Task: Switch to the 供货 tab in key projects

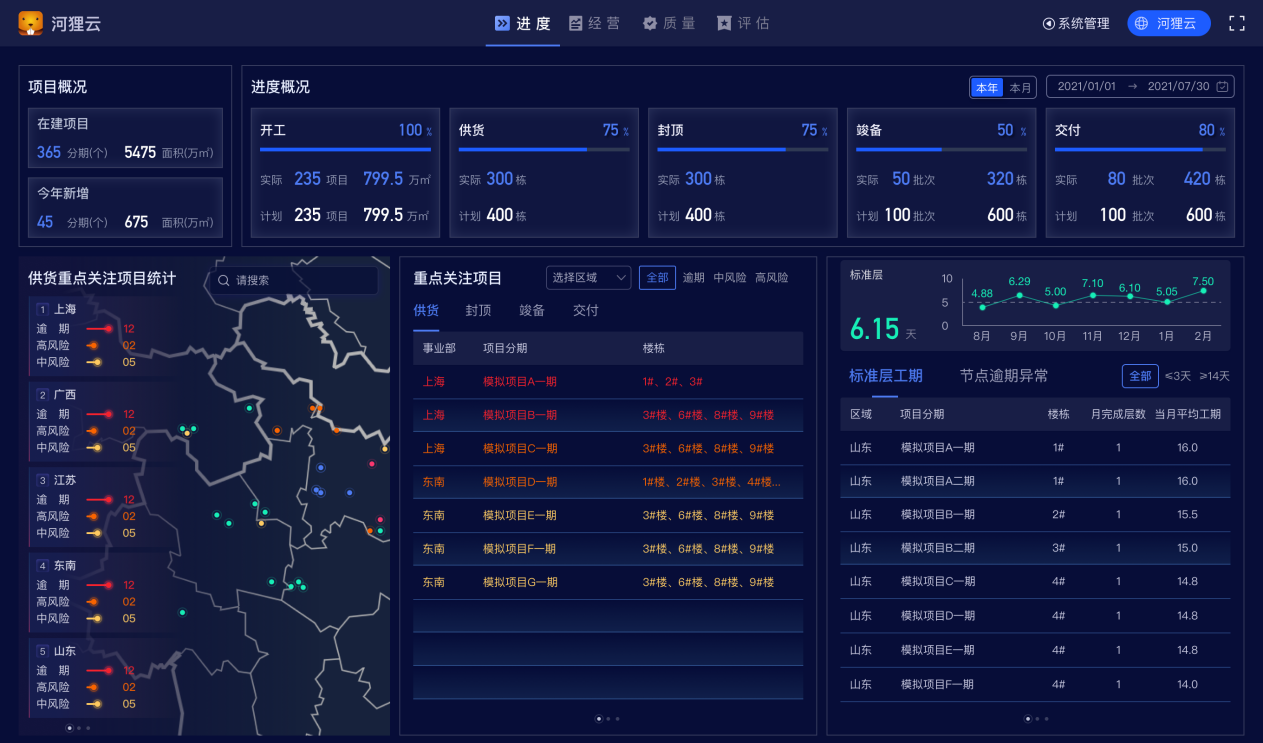Action: 426,311
